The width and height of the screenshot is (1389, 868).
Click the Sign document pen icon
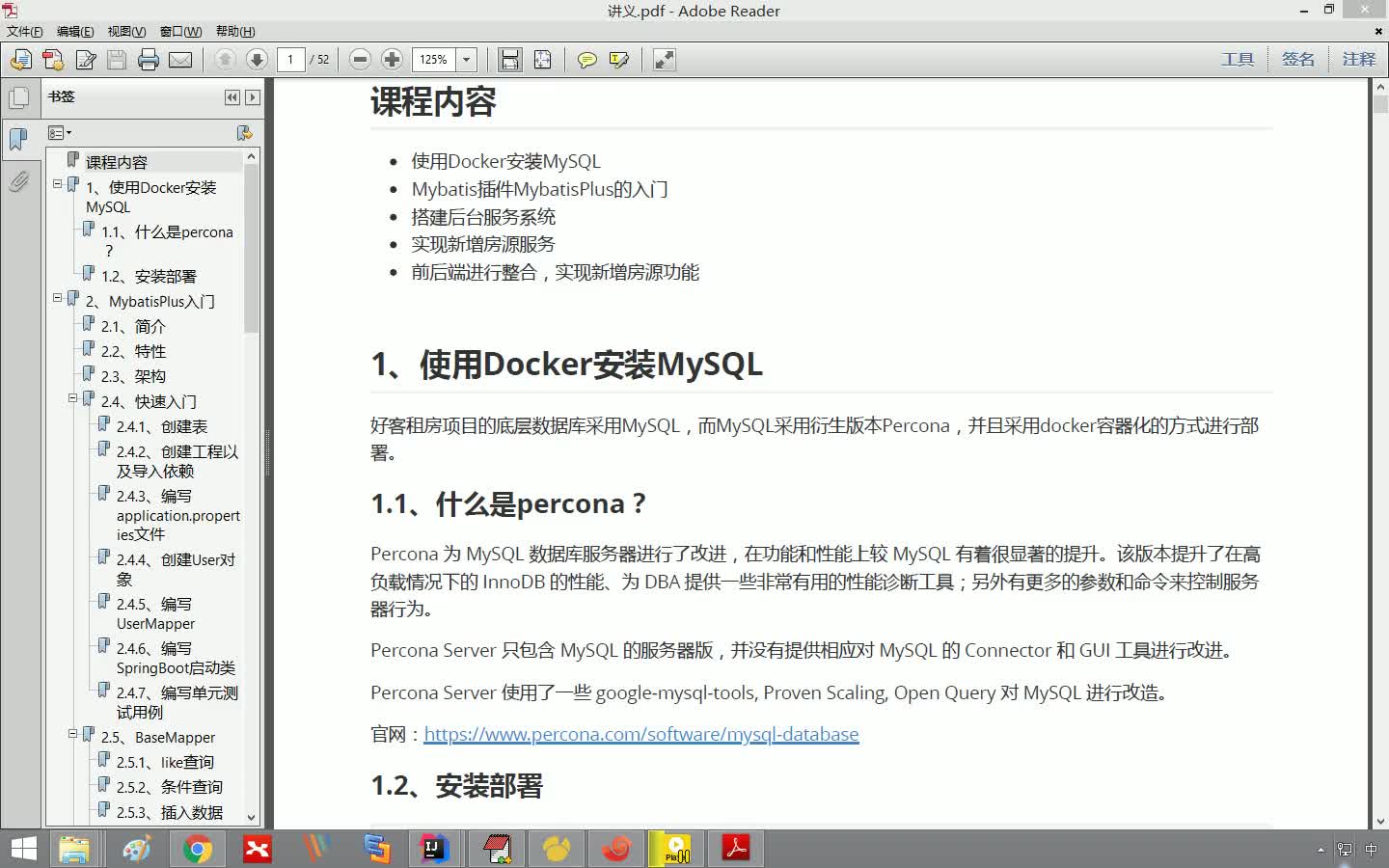tap(85, 60)
